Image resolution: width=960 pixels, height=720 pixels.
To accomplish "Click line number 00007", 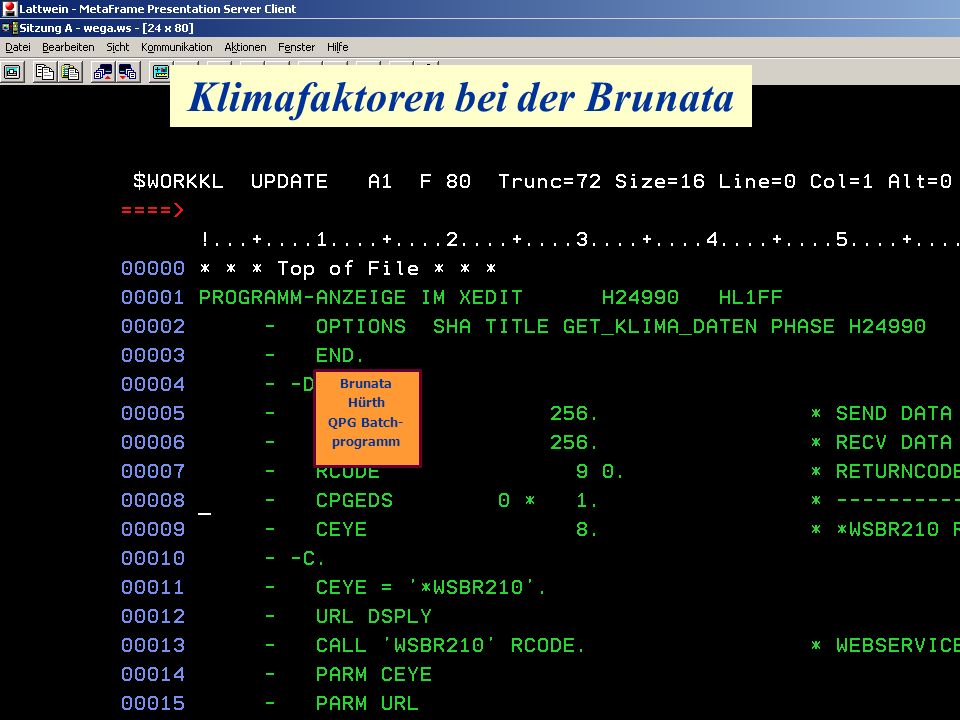I will pos(153,471).
